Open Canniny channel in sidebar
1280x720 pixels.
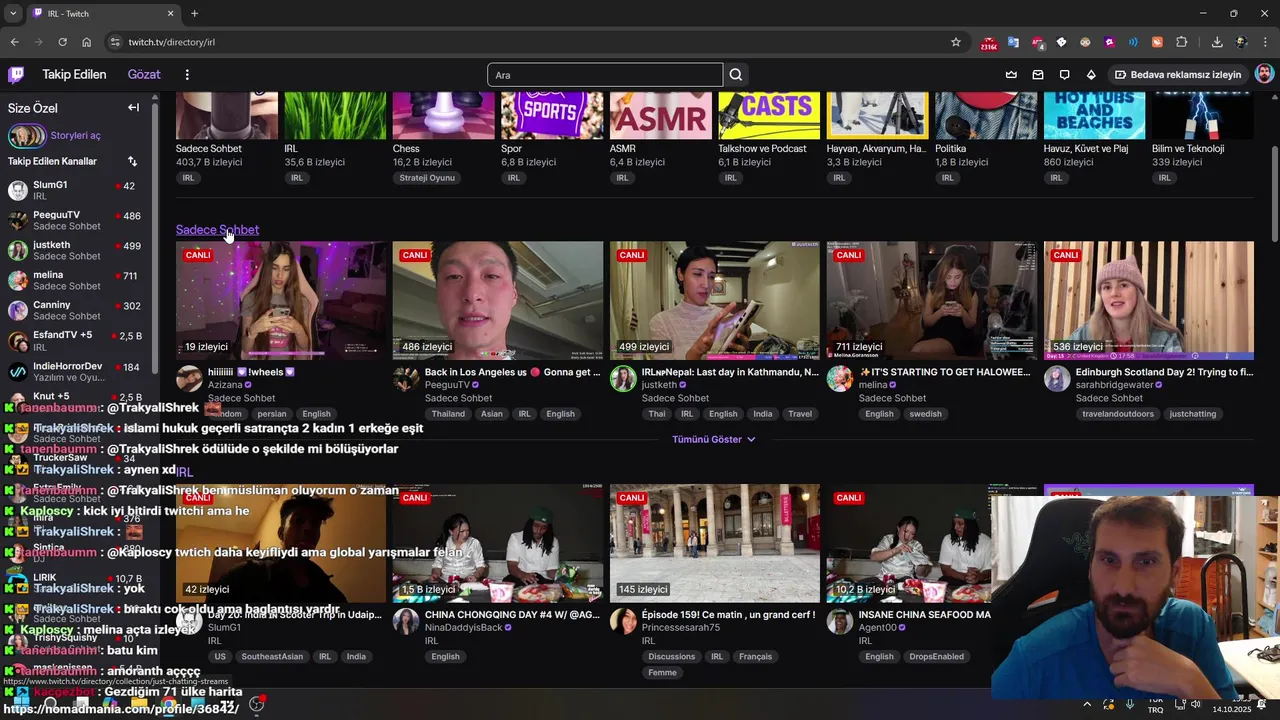78,310
